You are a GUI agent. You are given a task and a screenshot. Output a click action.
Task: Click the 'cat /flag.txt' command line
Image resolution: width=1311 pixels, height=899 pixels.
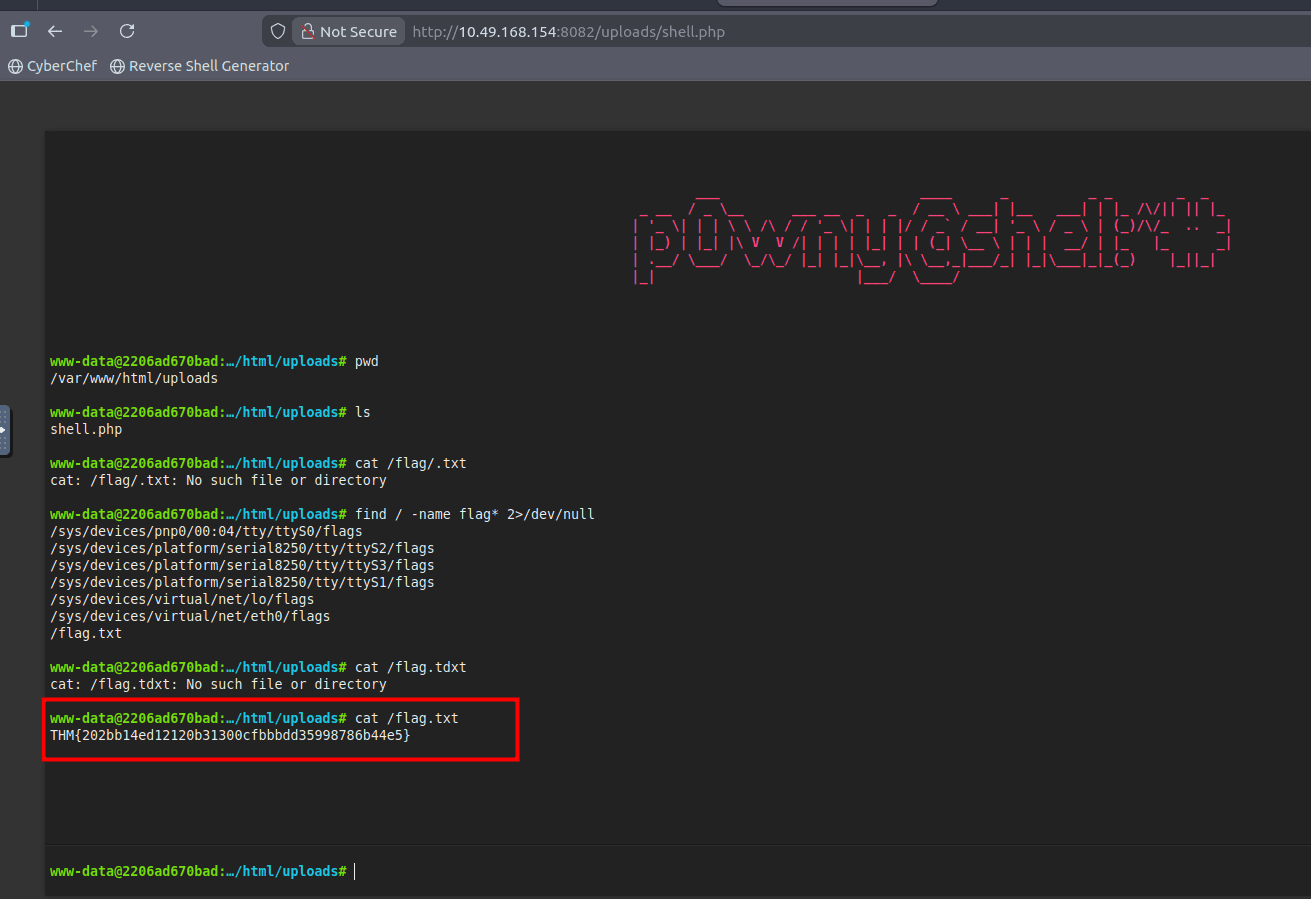(406, 718)
